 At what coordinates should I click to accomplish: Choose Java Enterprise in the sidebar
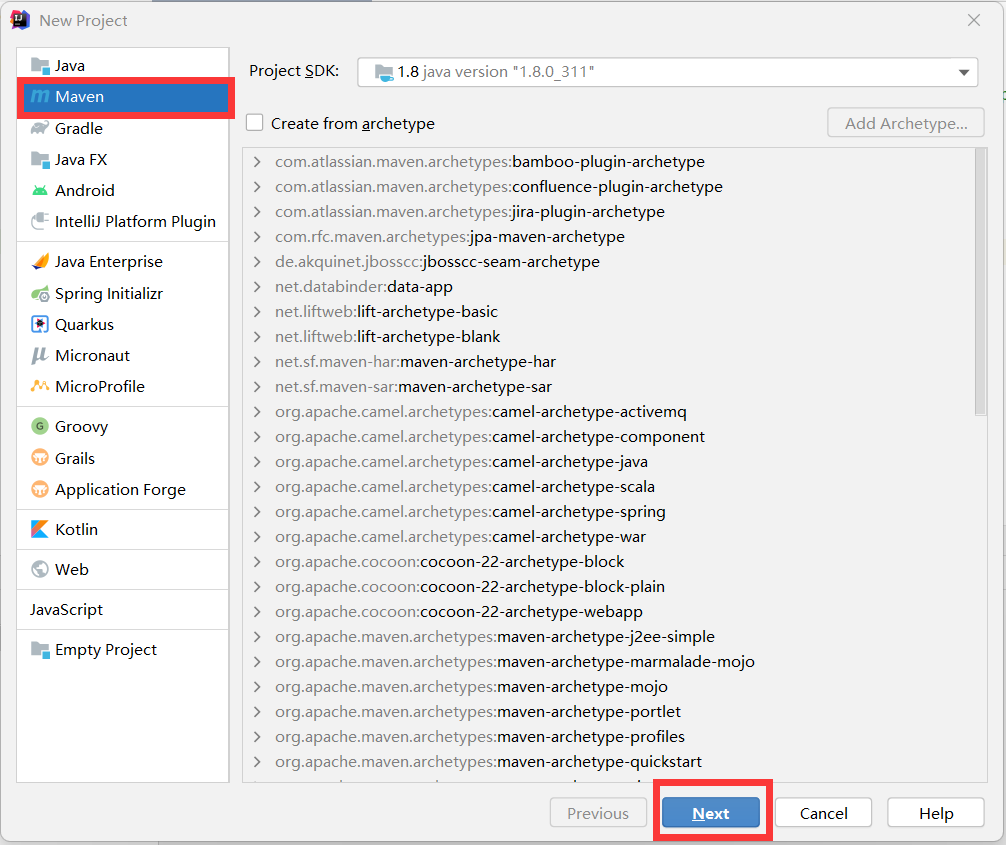click(123, 262)
